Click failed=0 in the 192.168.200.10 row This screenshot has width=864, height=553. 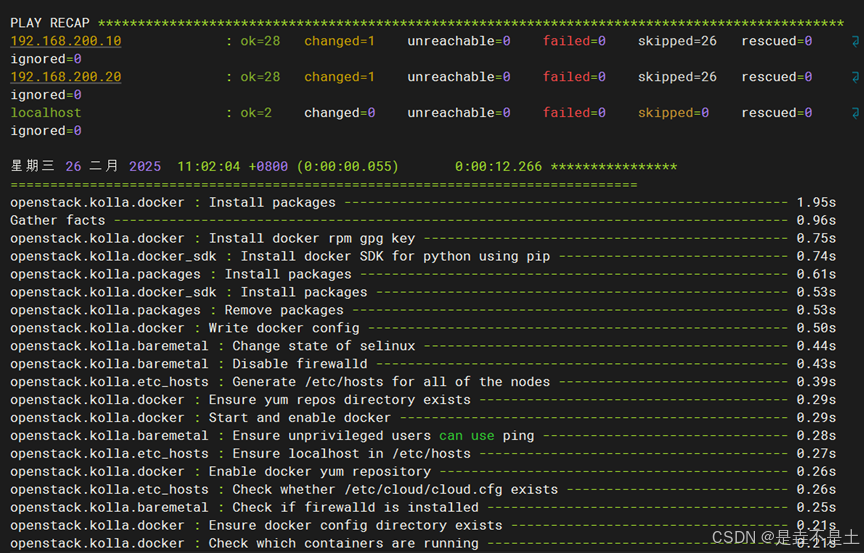(x=574, y=41)
